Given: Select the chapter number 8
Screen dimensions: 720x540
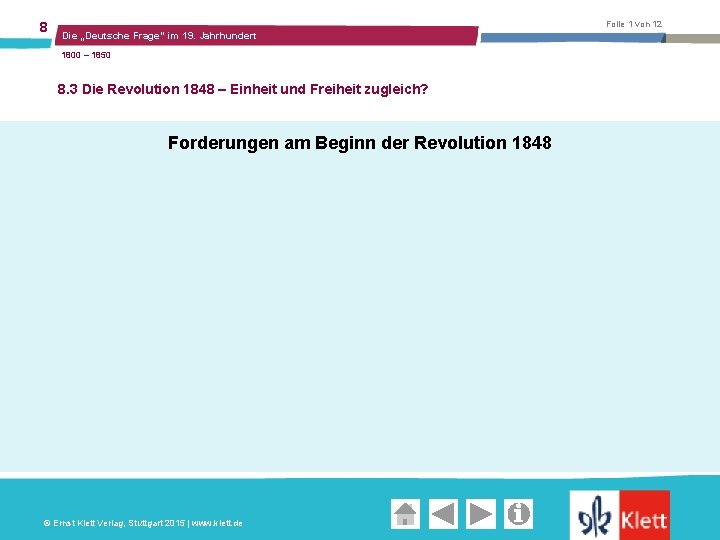Looking at the screenshot, I should 43,27.
